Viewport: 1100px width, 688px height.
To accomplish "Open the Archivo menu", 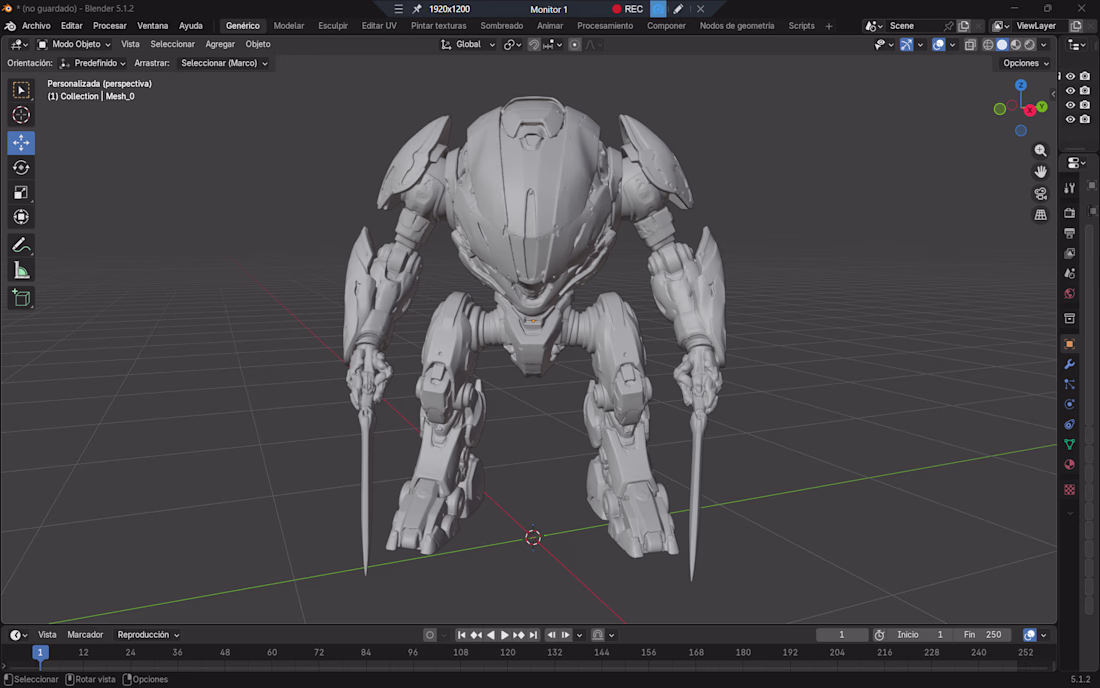I will [36, 26].
